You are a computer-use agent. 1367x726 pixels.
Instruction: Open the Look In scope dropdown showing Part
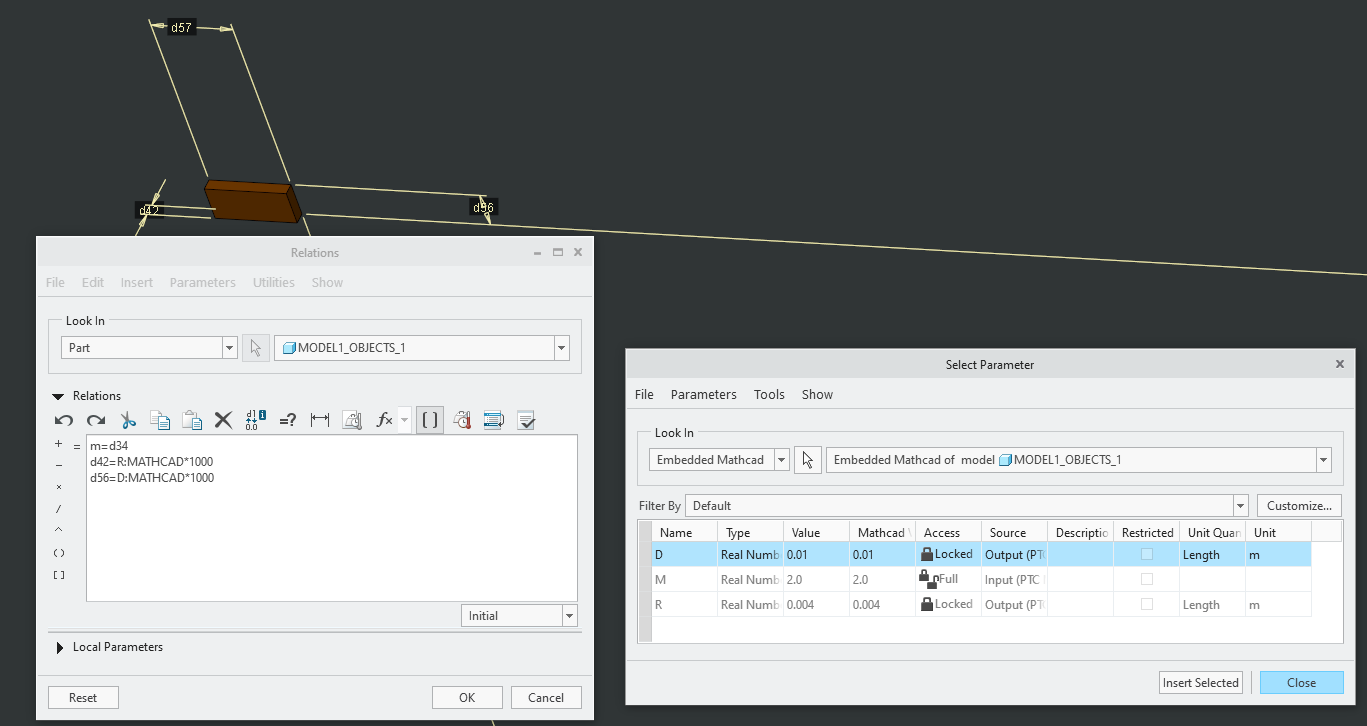click(230, 347)
